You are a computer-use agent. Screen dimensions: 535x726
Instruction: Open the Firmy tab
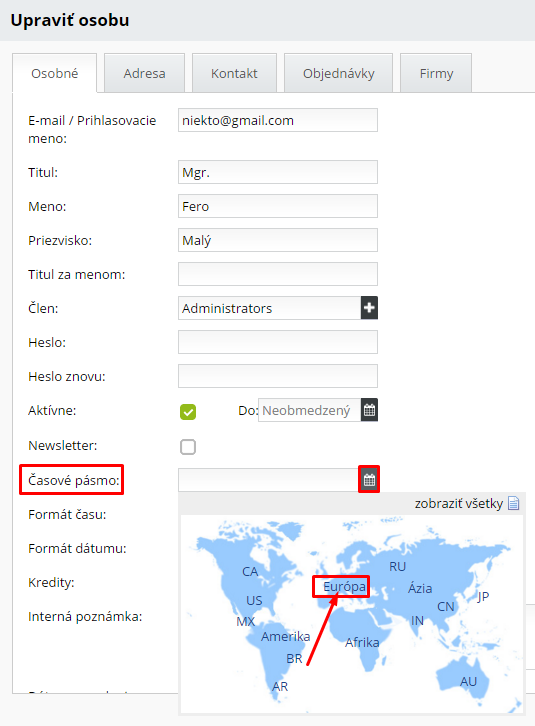coord(436,74)
